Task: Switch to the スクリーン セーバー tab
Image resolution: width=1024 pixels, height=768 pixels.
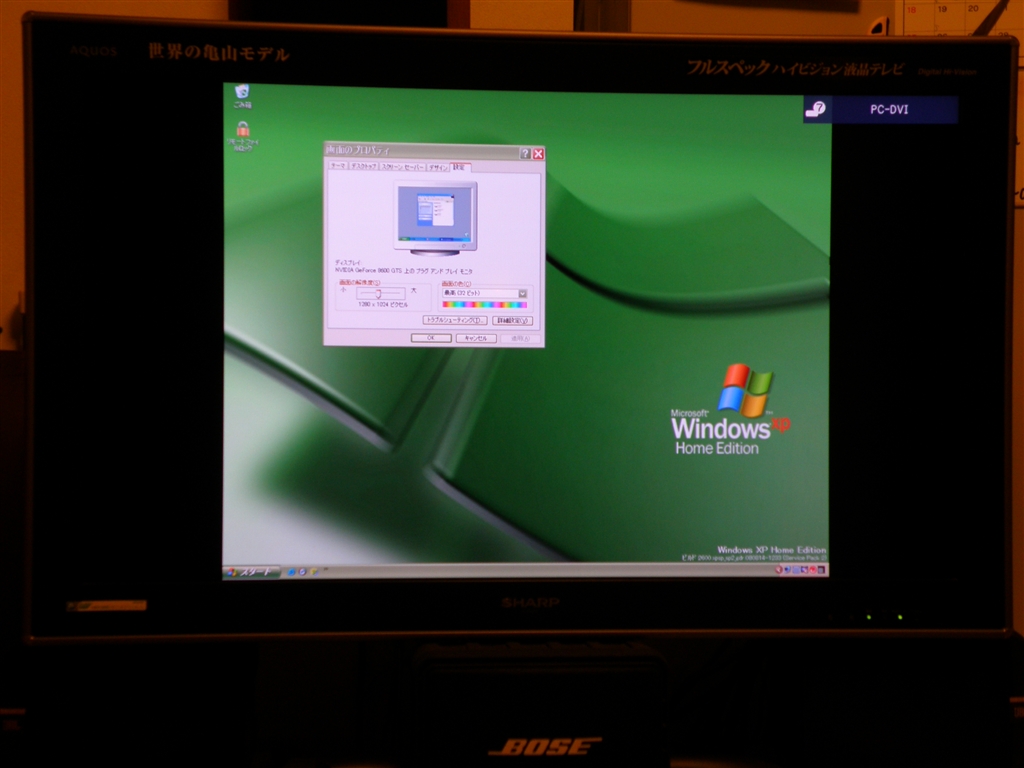Action: pos(402,167)
